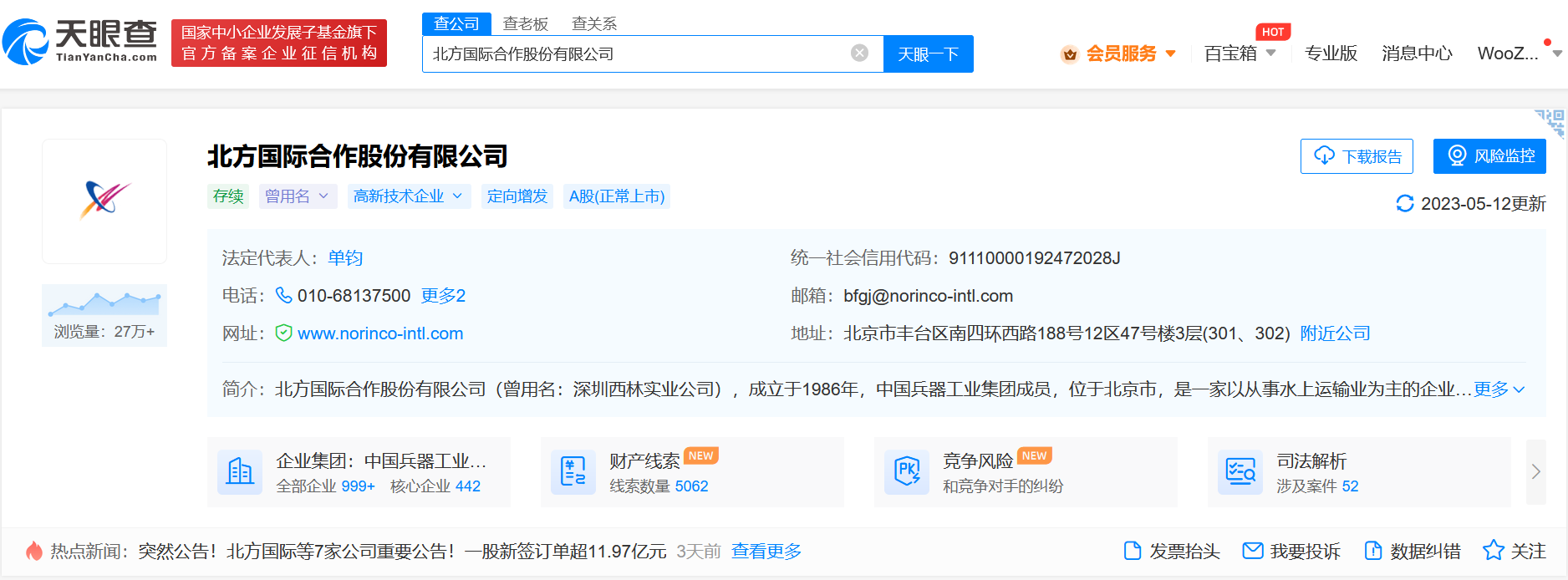Open the 浏览量 27万+ traffic chart
The height and width of the screenshot is (580, 1568).
104,315
